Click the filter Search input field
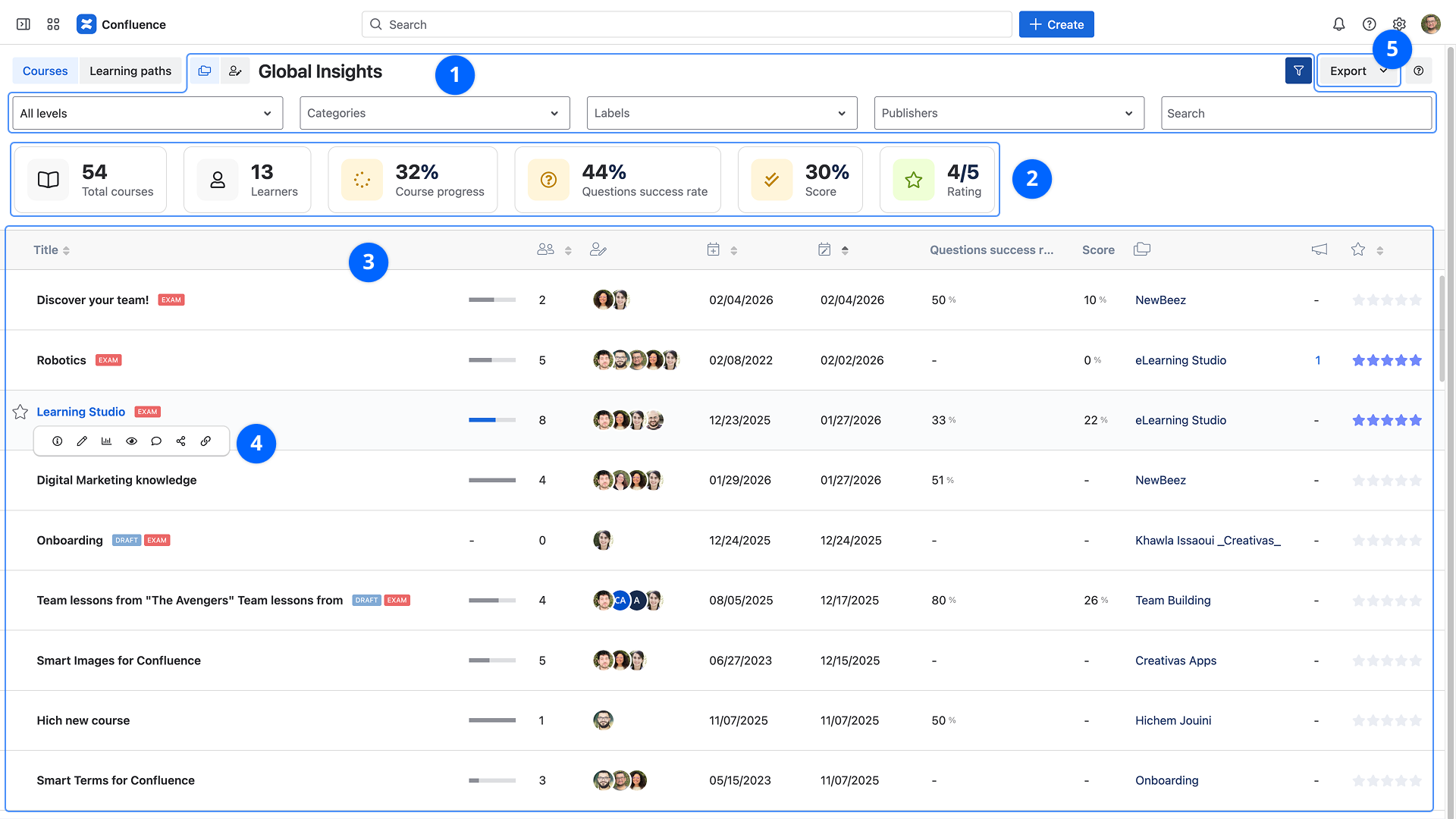The image size is (1456, 819). coord(1295,113)
